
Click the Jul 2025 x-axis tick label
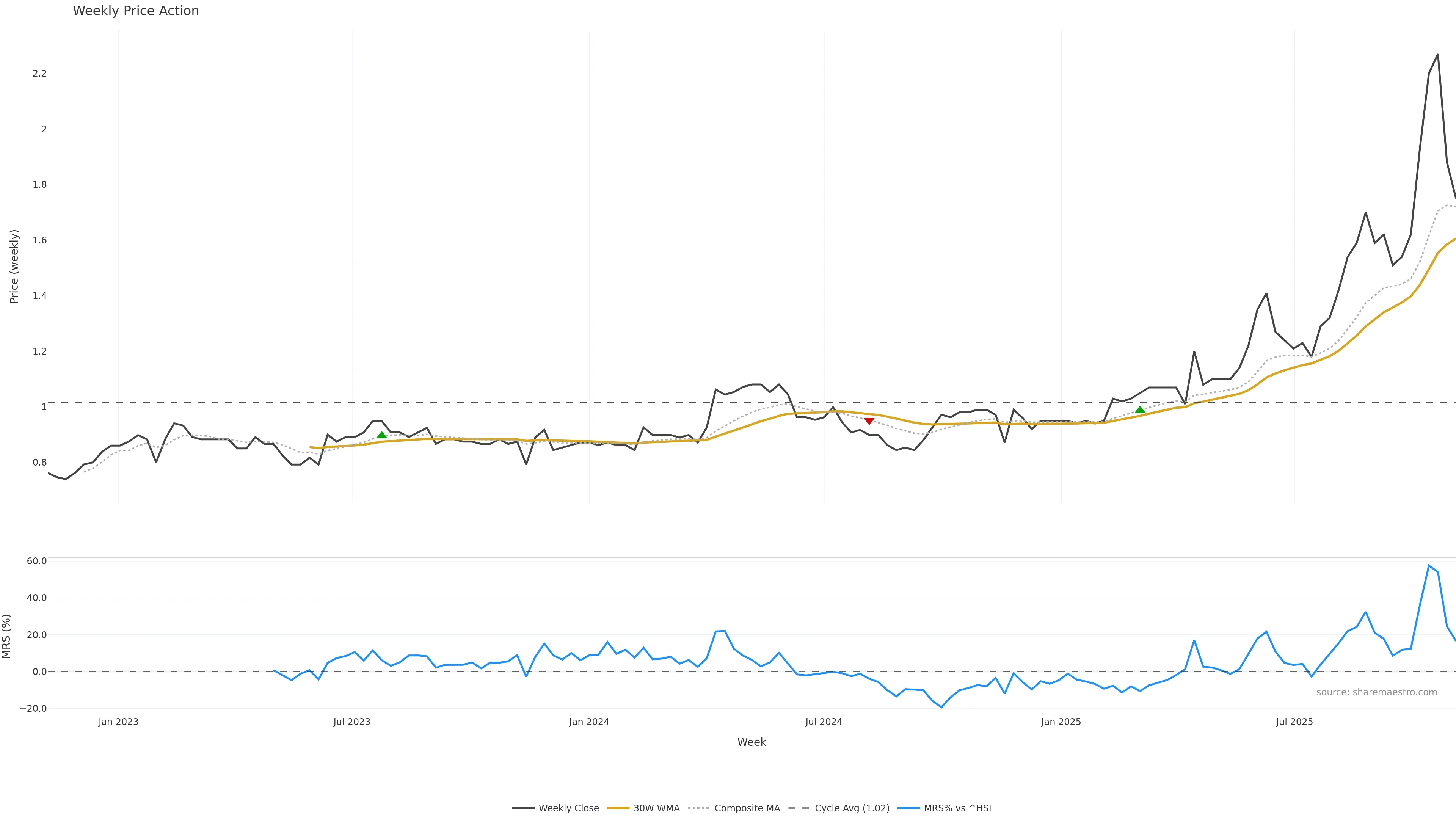1294,722
